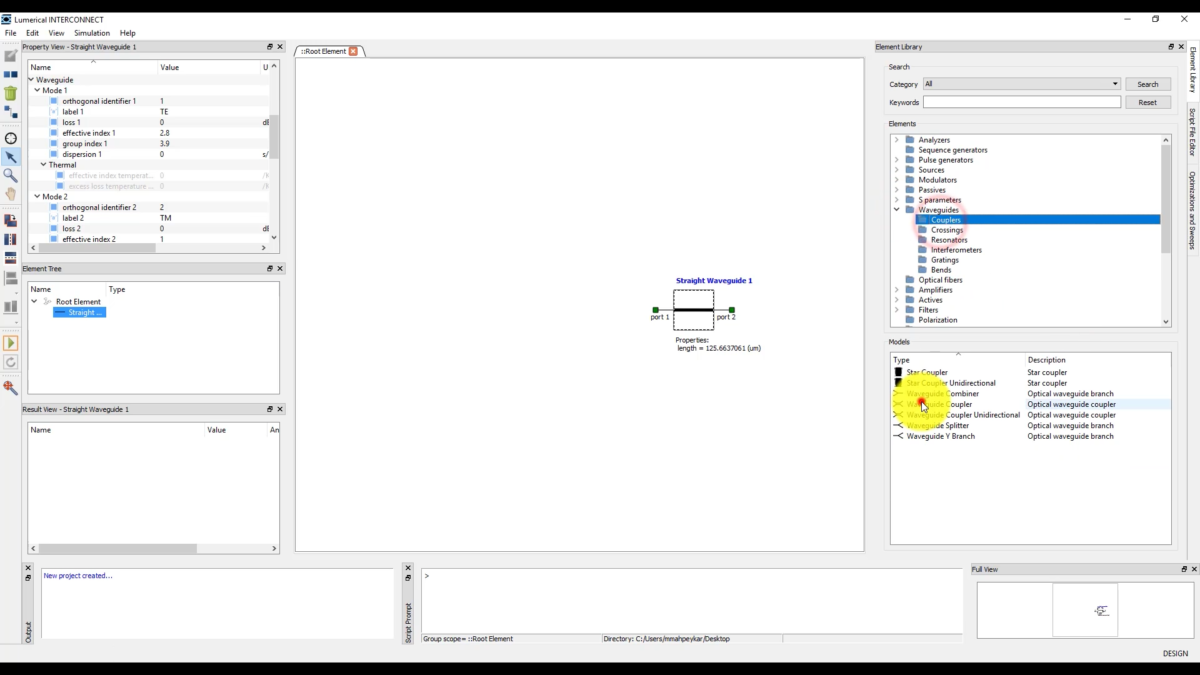Close the Result View panel
Viewport: 1200px width, 675px height.
pos(280,409)
